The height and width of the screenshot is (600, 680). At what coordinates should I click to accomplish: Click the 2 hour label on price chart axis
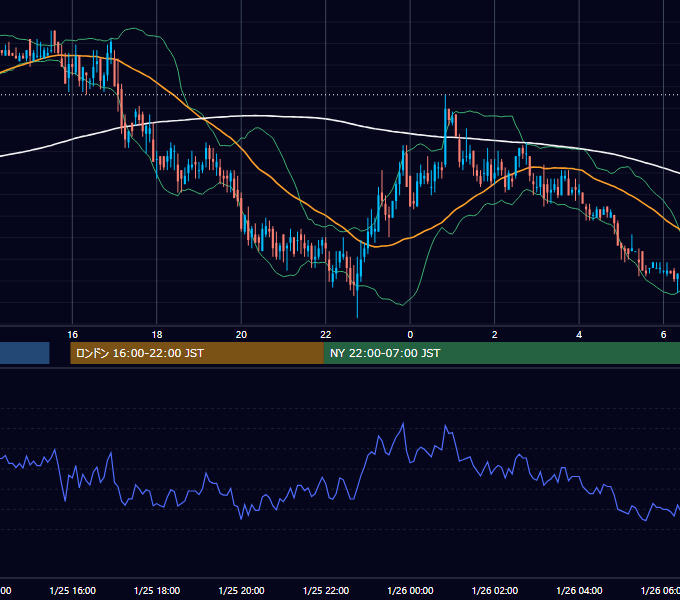(494, 335)
